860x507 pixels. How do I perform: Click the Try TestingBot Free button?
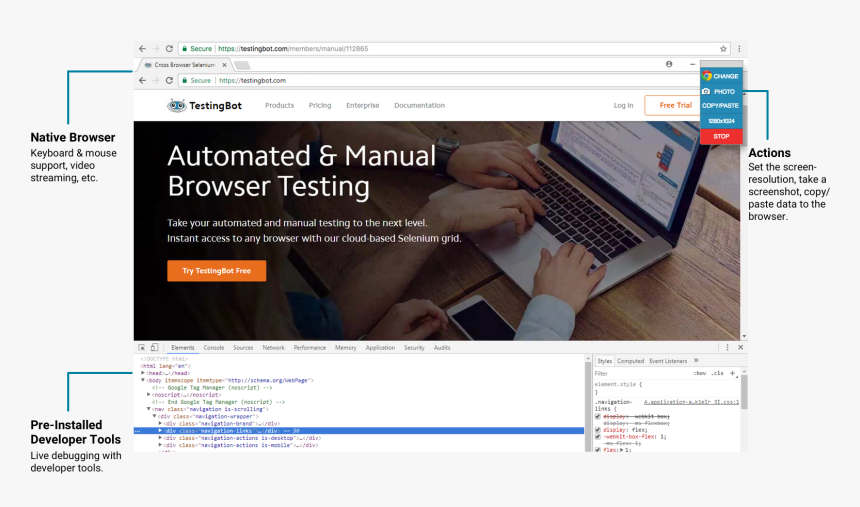(217, 271)
